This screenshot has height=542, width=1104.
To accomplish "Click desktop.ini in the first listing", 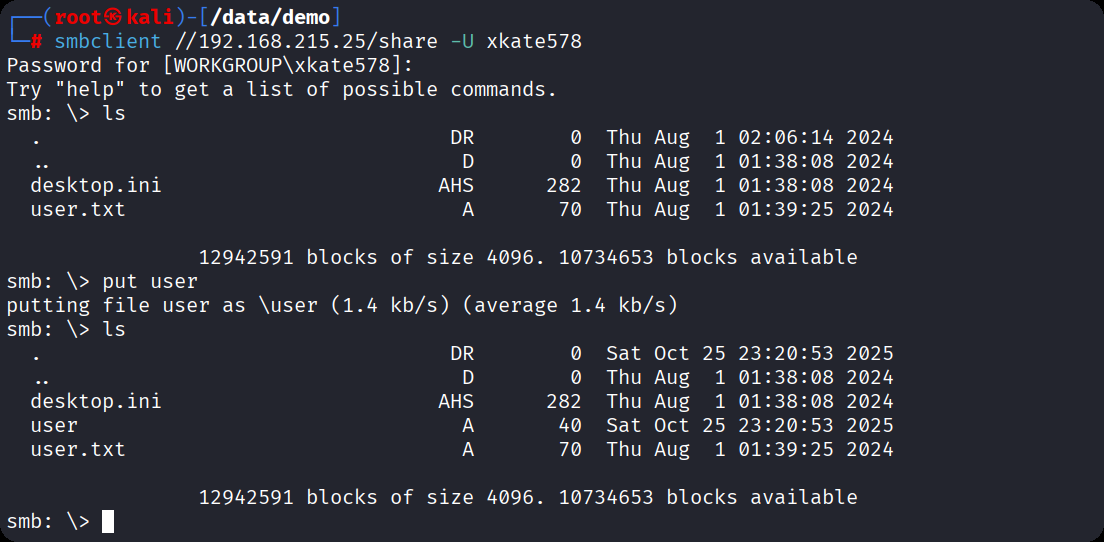I will click(95, 185).
